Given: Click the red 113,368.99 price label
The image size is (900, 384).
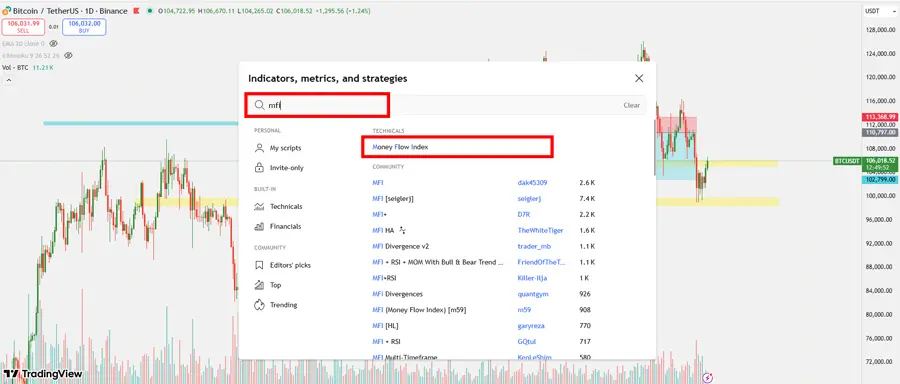Looking at the screenshot, I should click(880, 117).
